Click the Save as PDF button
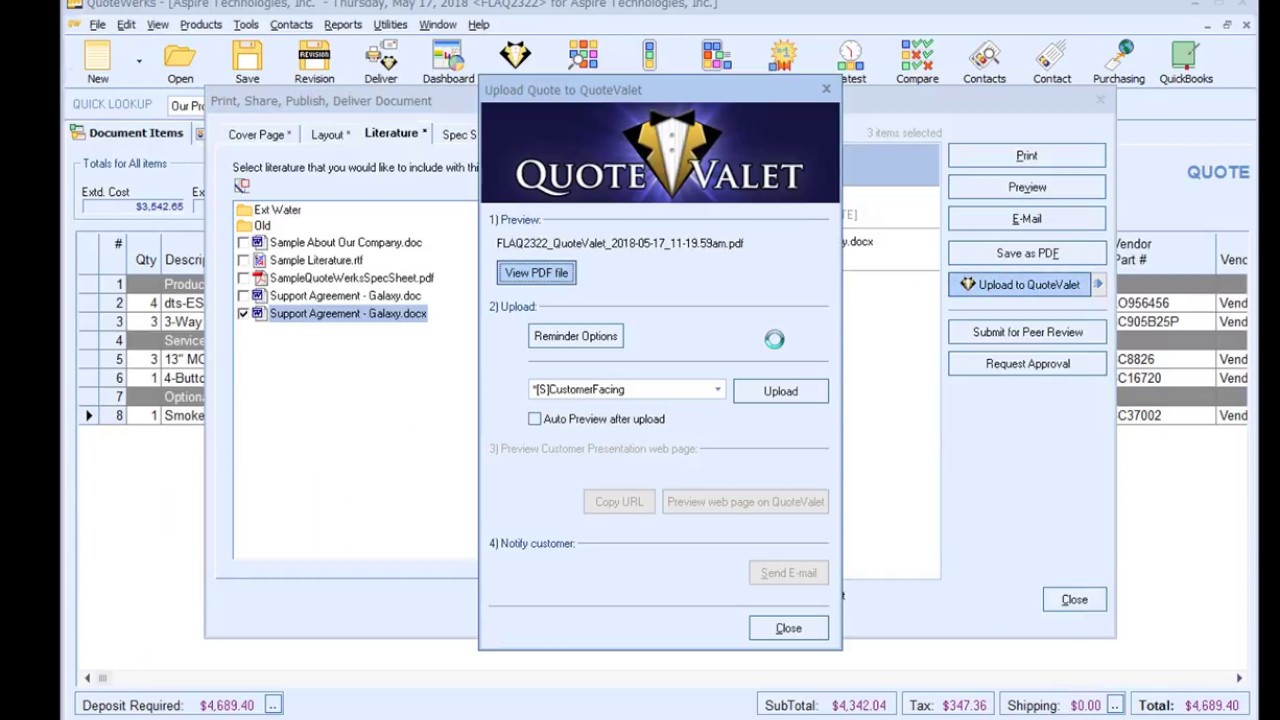 click(1027, 254)
